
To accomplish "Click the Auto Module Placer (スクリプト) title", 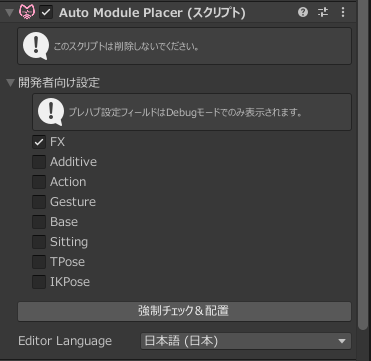I will tap(152, 13).
